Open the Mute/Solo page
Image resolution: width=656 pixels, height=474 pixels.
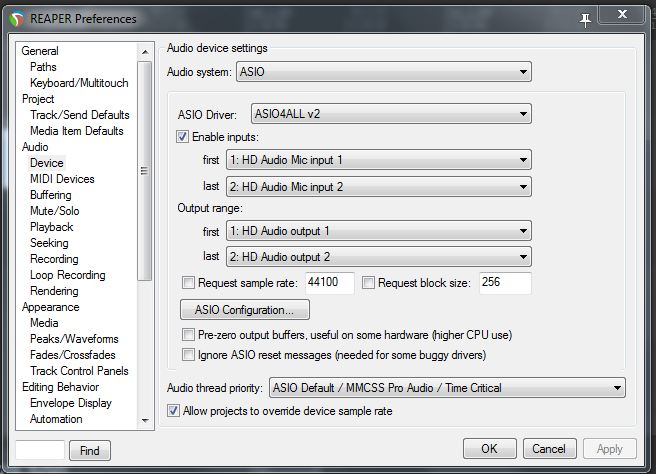pyautogui.click(x=54, y=211)
